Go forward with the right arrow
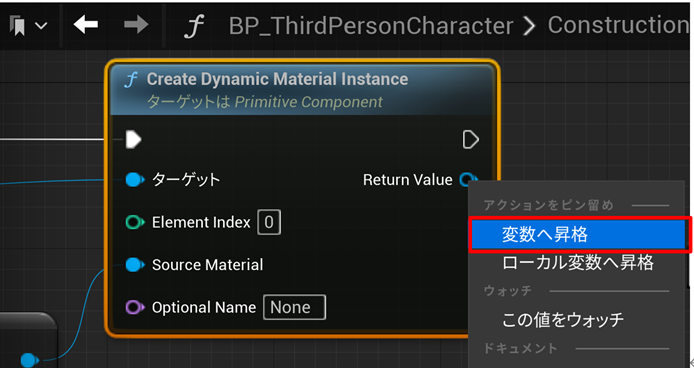694x368 pixels. pos(136,25)
